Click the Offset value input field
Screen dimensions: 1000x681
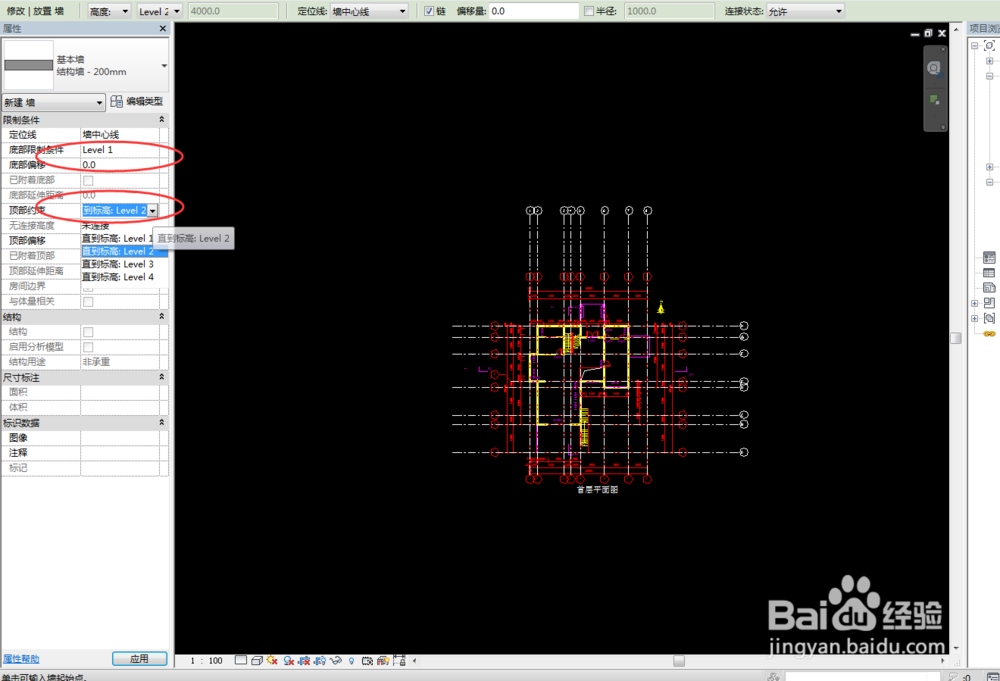coord(534,11)
